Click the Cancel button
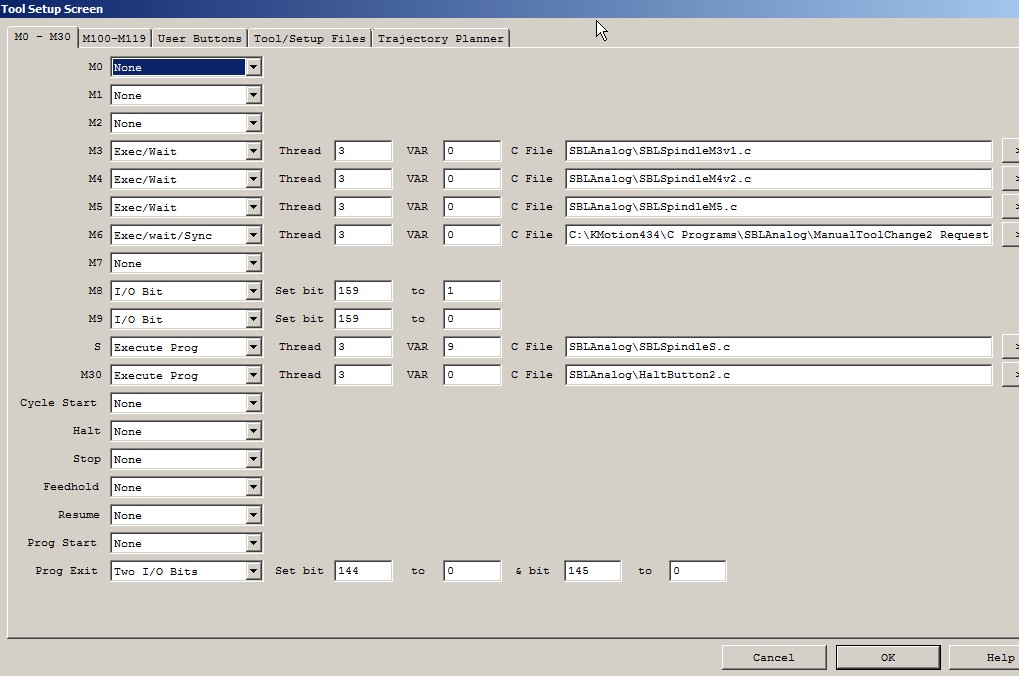 pyautogui.click(x=773, y=657)
